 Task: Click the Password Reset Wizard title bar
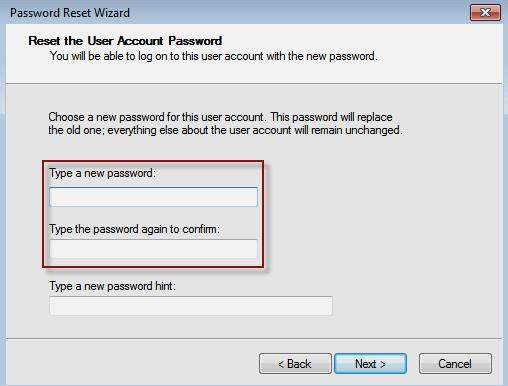[x=233, y=13]
